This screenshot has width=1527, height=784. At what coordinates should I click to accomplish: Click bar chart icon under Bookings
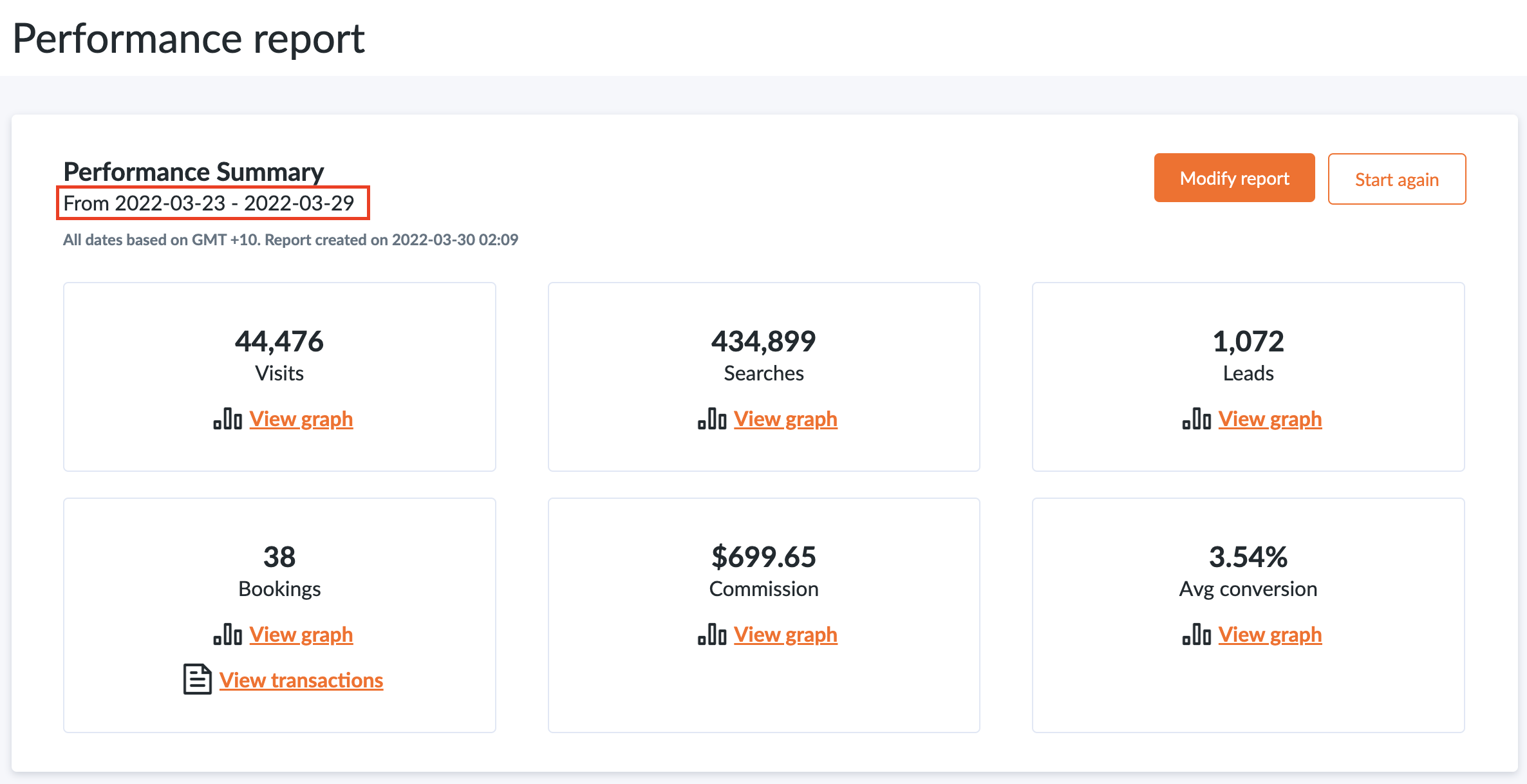pyautogui.click(x=228, y=635)
